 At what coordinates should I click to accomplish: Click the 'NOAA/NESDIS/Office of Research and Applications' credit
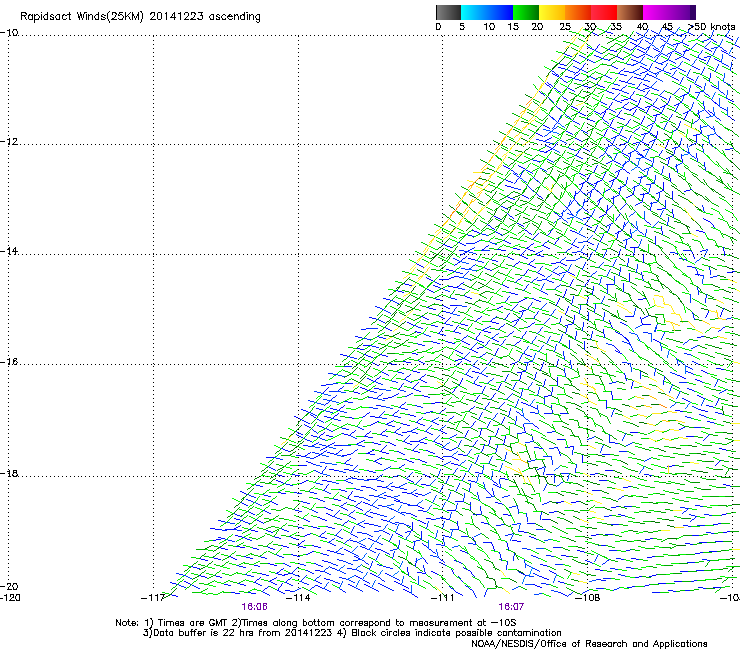tap(589, 644)
